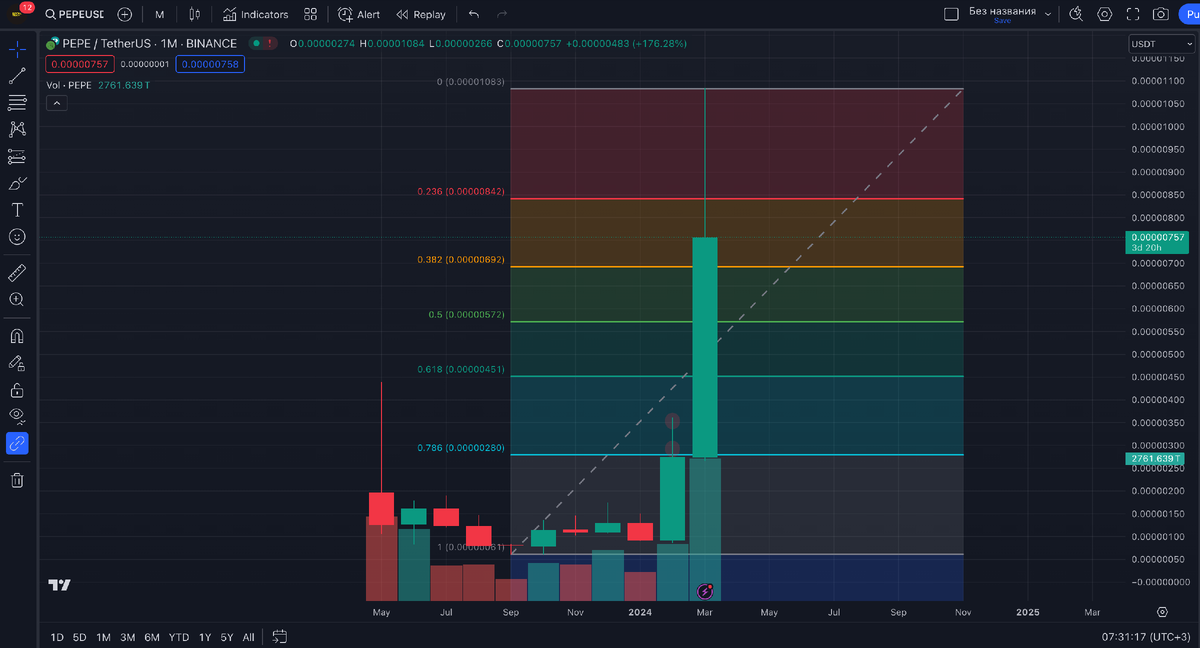The width and height of the screenshot is (1200, 648).
Task: Open the candlestick chart style selector
Action: (x=195, y=14)
